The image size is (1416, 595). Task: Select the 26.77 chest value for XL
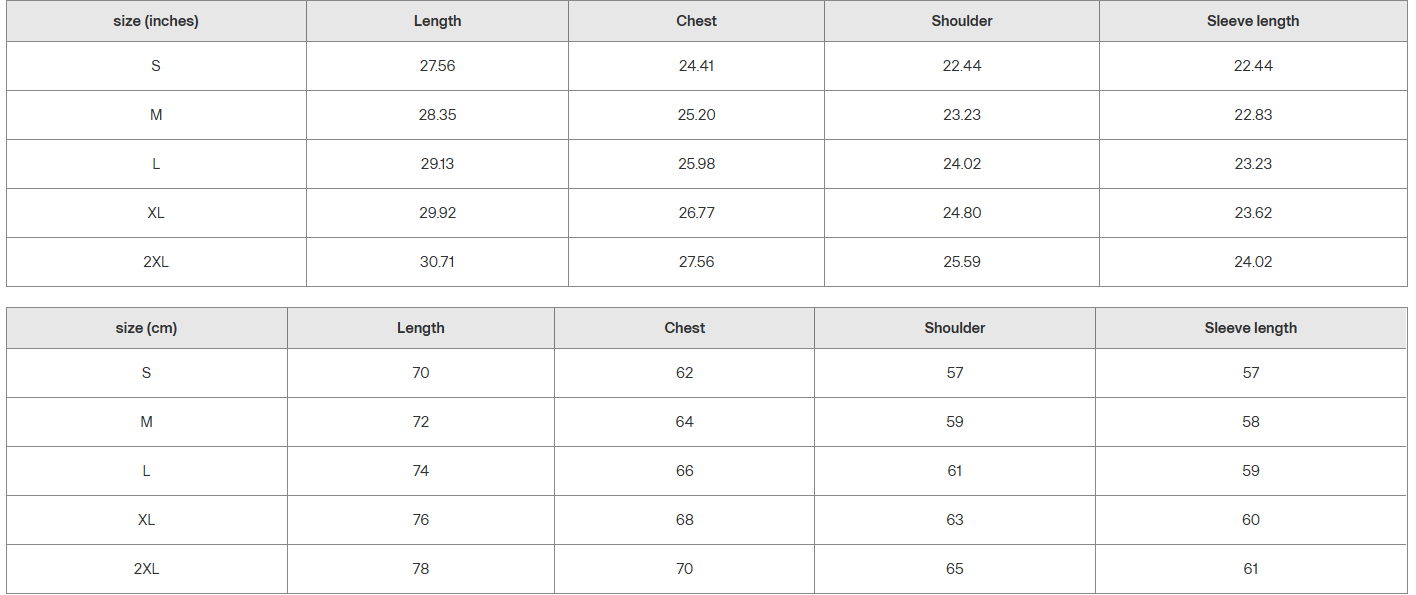tap(696, 213)
